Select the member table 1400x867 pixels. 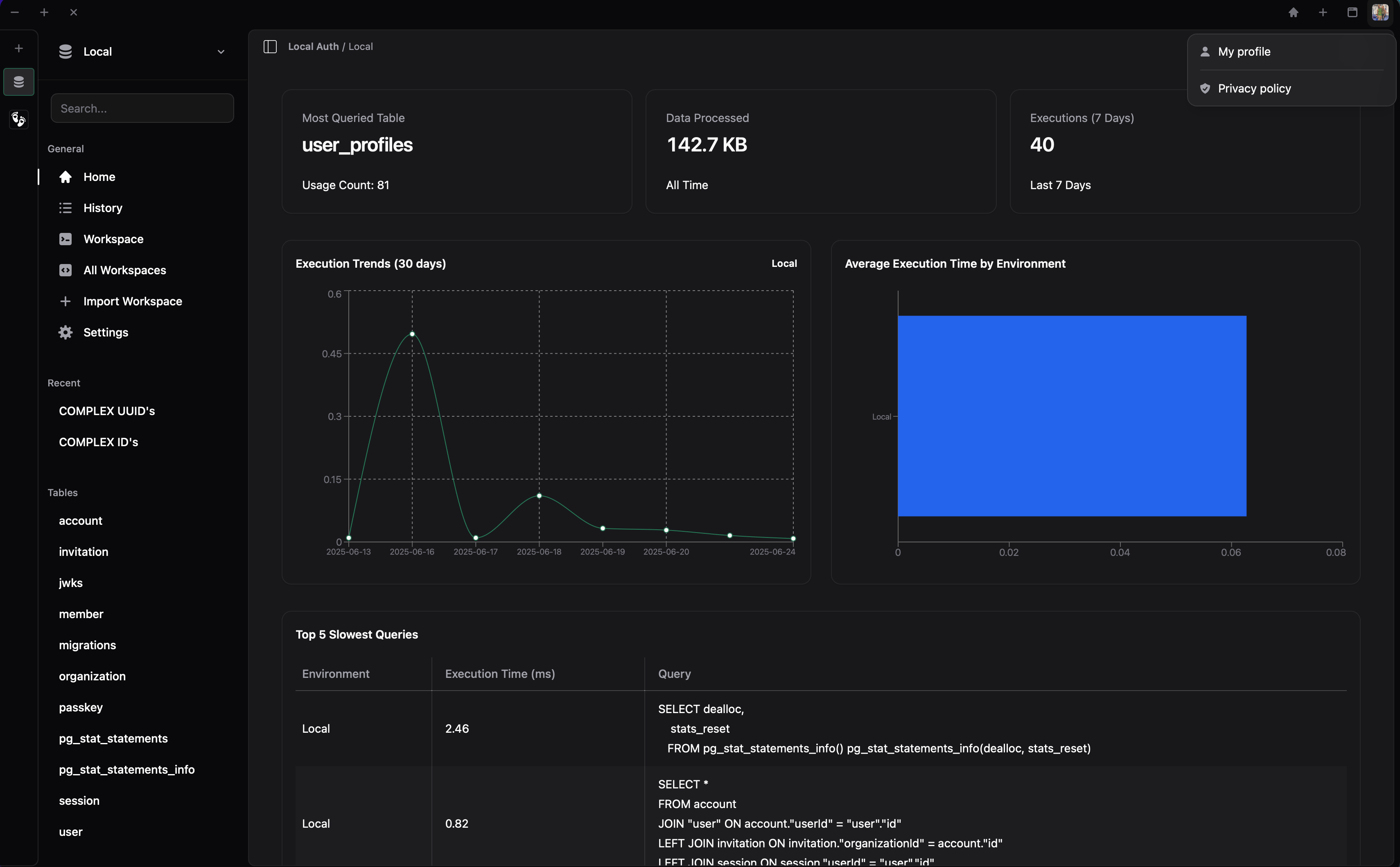click(81, 614)
